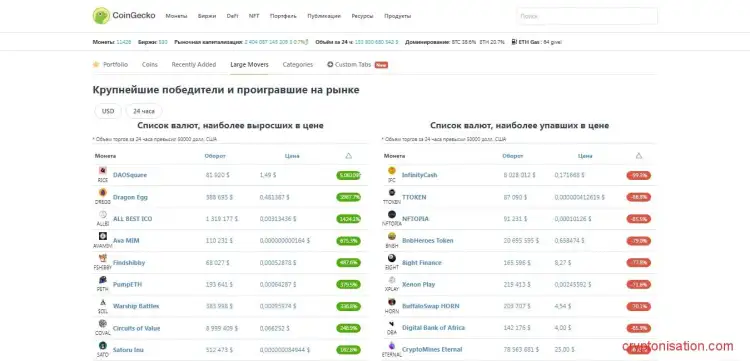
Task: Click the NFTOPIA coin icon
Action: pyautogui.click(x=392, y=215)
